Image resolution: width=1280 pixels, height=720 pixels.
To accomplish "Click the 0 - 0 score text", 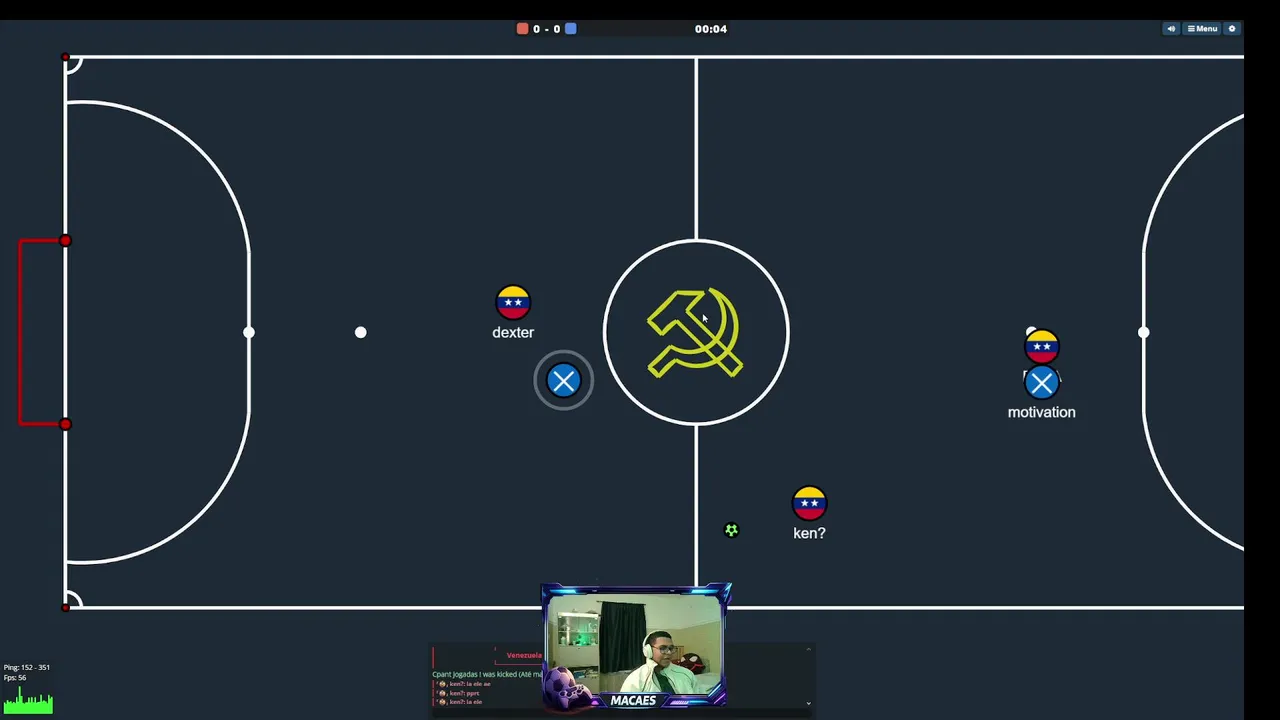I will (546, 29).
